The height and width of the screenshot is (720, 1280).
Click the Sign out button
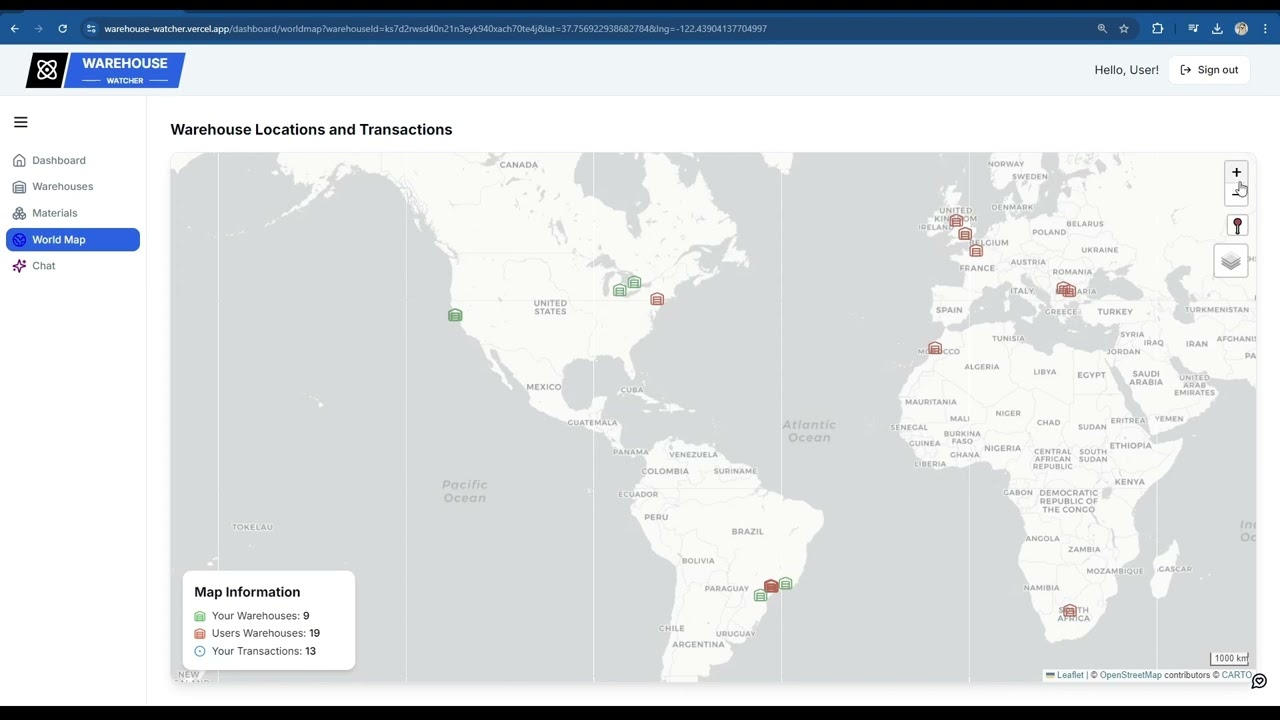tap(1209, 70)
